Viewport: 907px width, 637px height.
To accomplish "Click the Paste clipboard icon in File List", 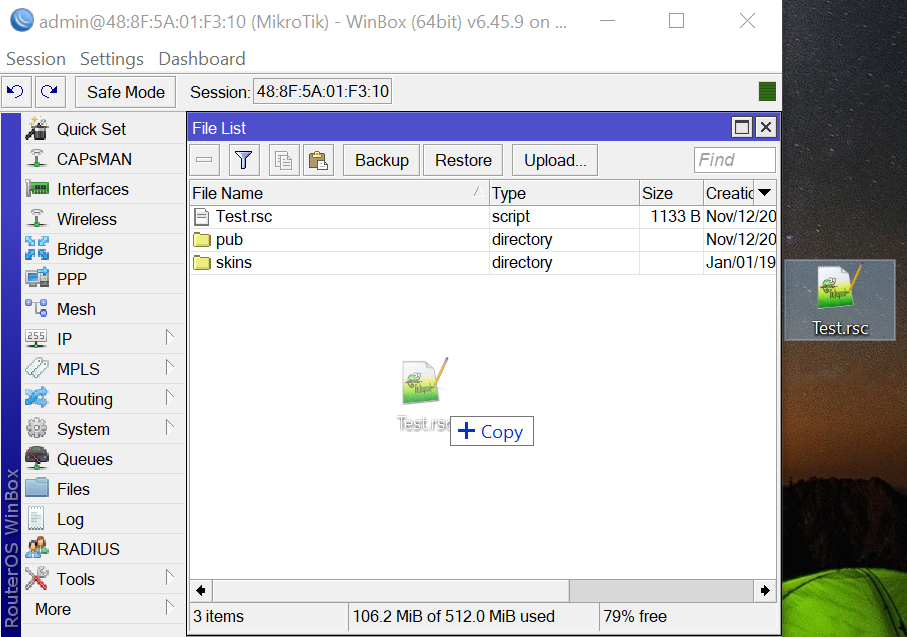I will tap(318, 160).
